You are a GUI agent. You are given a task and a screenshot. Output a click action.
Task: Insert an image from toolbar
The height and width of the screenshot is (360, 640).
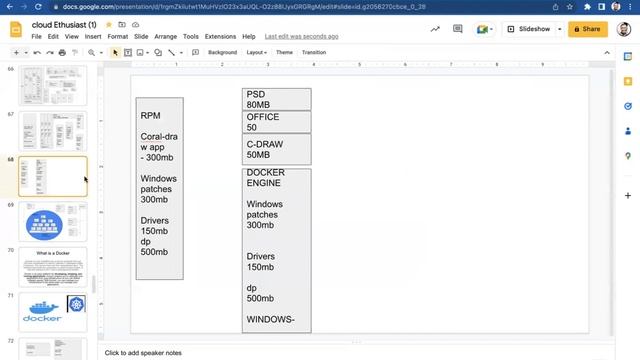140,53
